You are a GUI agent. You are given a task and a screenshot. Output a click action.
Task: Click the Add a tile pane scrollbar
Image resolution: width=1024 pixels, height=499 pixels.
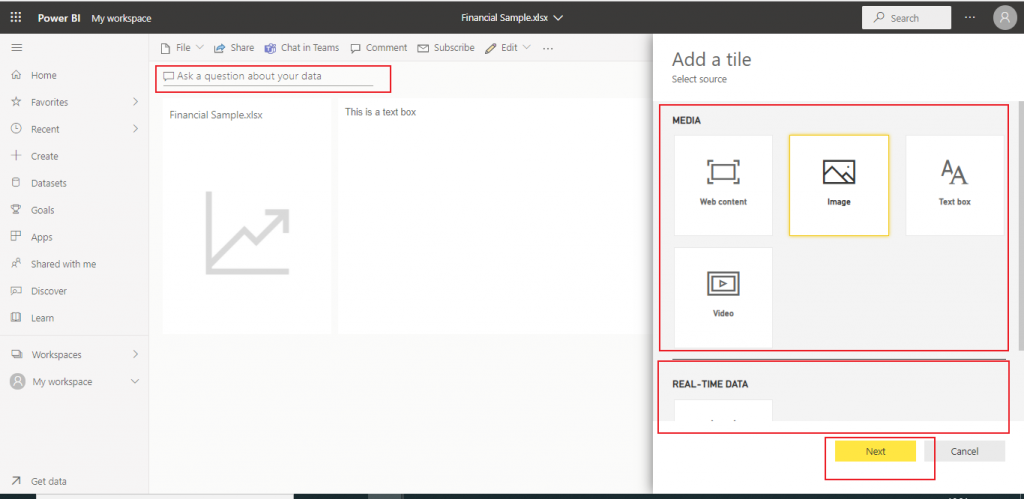[x=1020, y=225]
